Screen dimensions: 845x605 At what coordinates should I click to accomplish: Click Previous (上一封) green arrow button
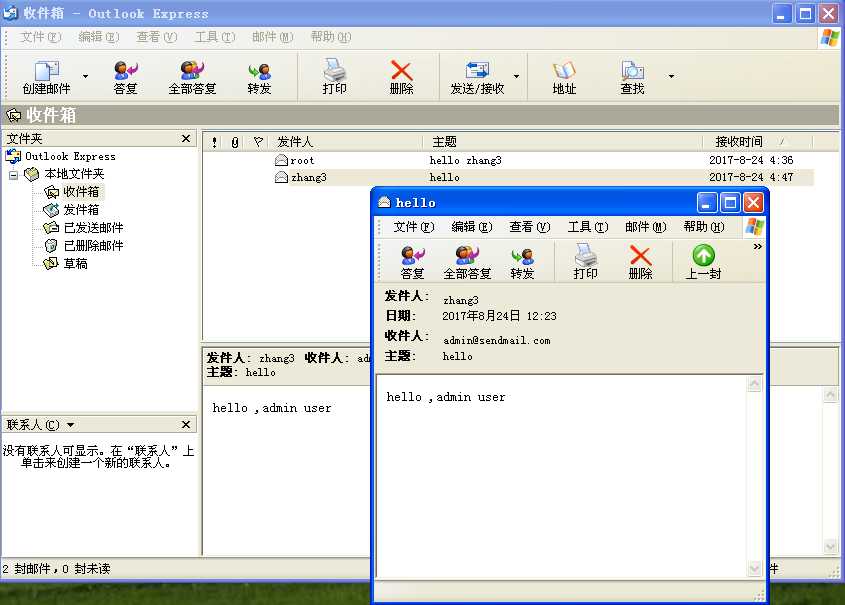(x=703, y=262)
